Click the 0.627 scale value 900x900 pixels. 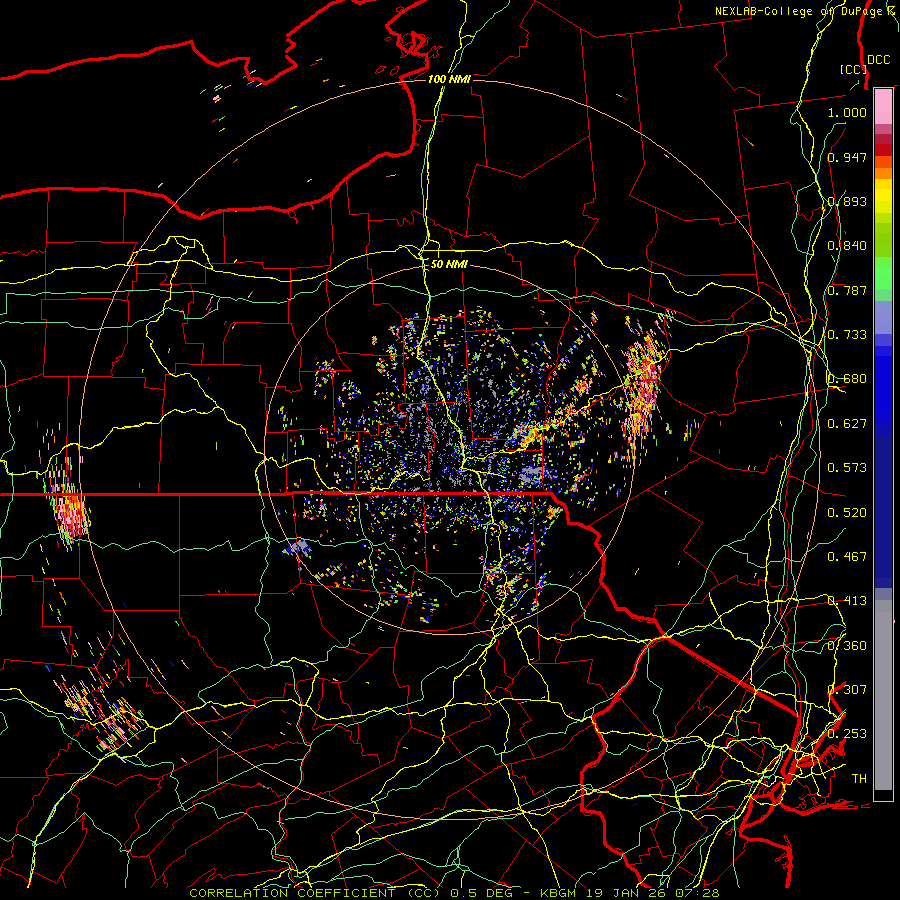(x=847, y=424)
